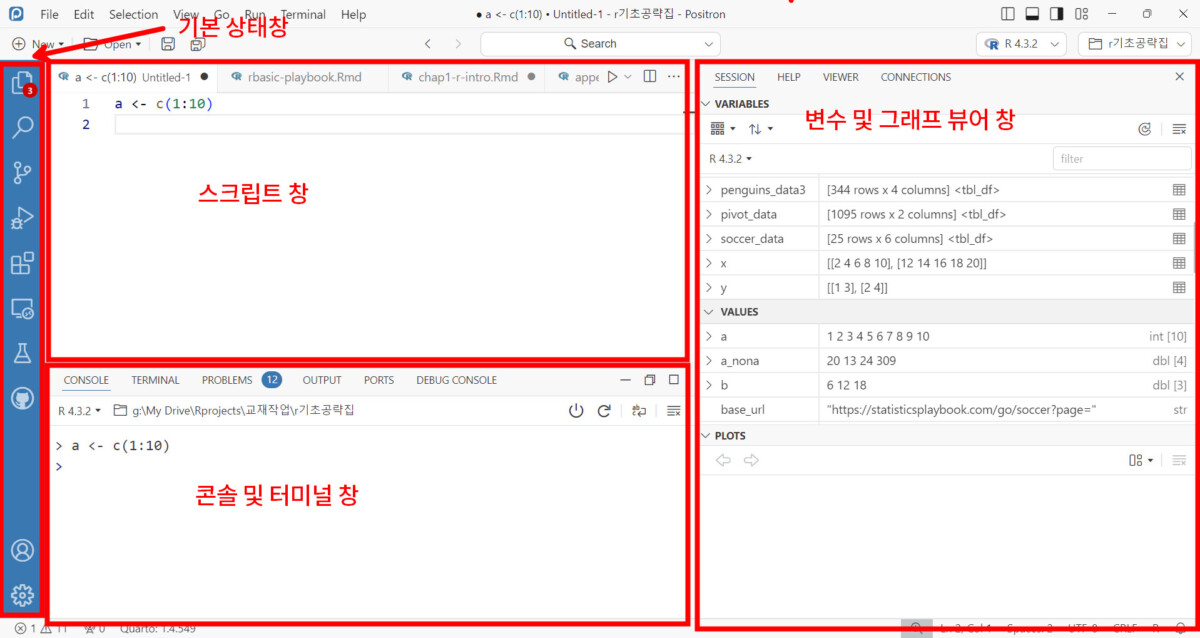
Task: Open the Run and Debug view
Action: click(x=22, y=218)
